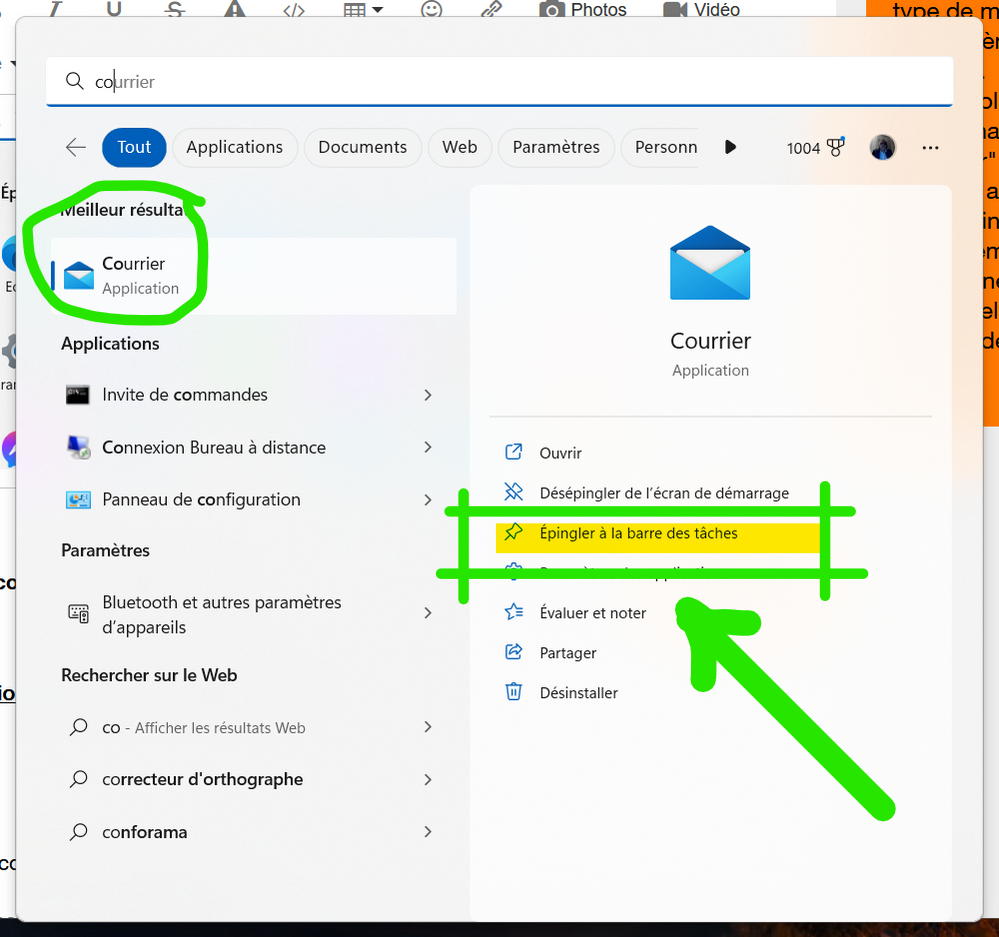Viewport: 999px width, 937px height.
Task: Expand Panneau de configuration options
Action: point(428,500)
